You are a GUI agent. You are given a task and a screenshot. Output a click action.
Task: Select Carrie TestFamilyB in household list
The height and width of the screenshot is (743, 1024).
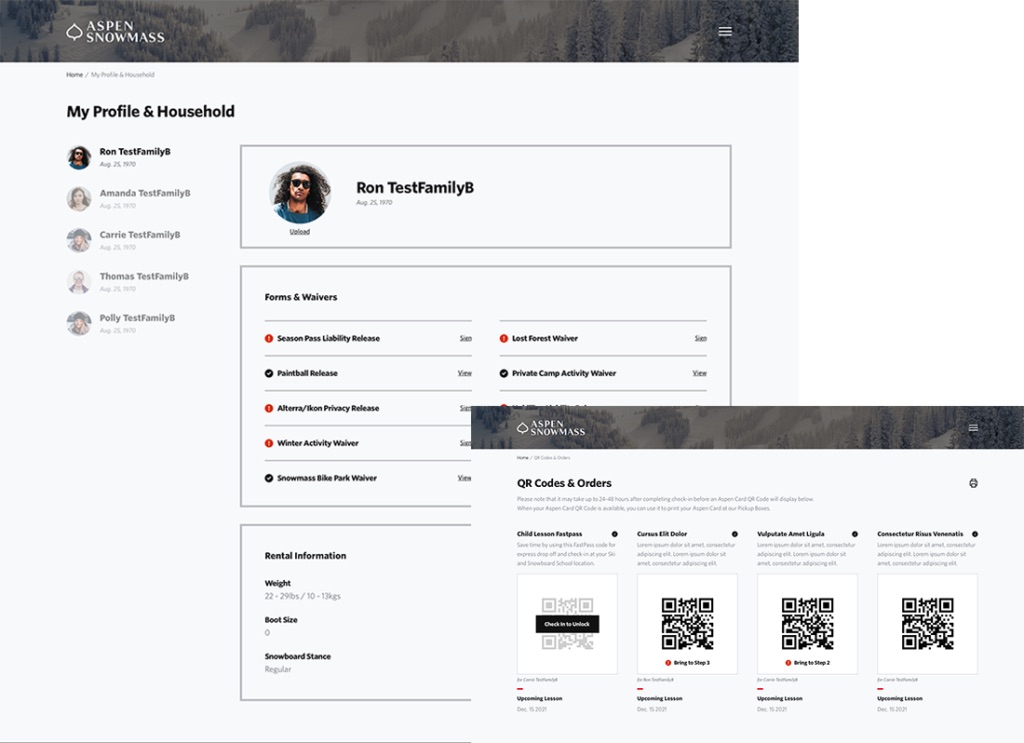click(139, 235)
